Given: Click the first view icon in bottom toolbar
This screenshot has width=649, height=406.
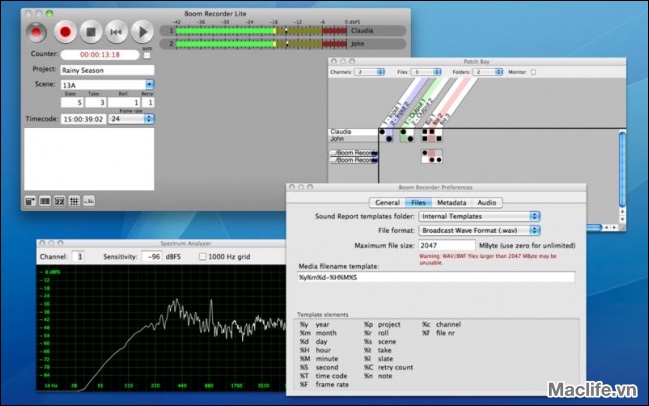Looking at the screenshot, I should [30, 201].
